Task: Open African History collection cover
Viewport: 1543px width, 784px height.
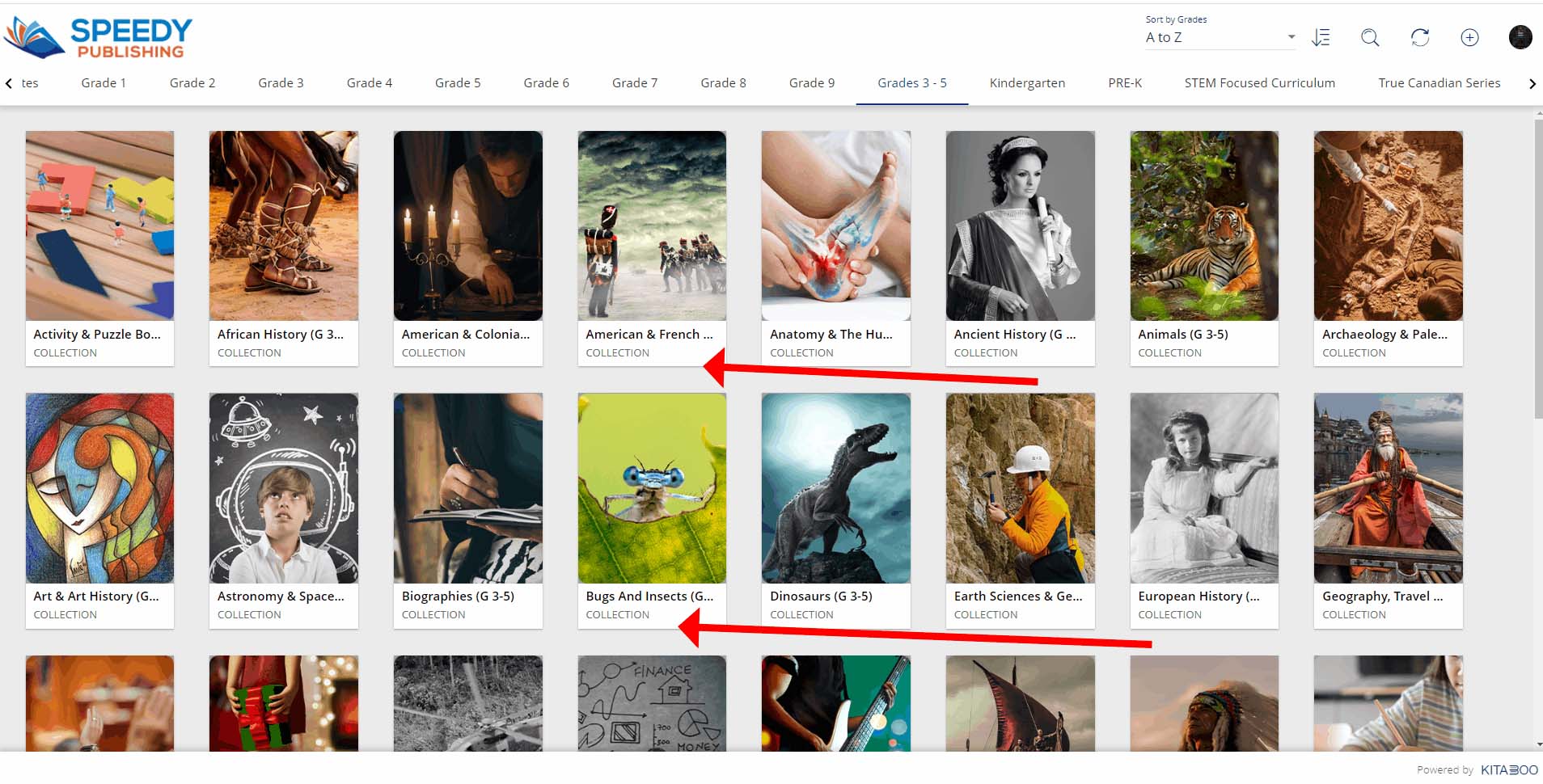Action: click(284, 226)
